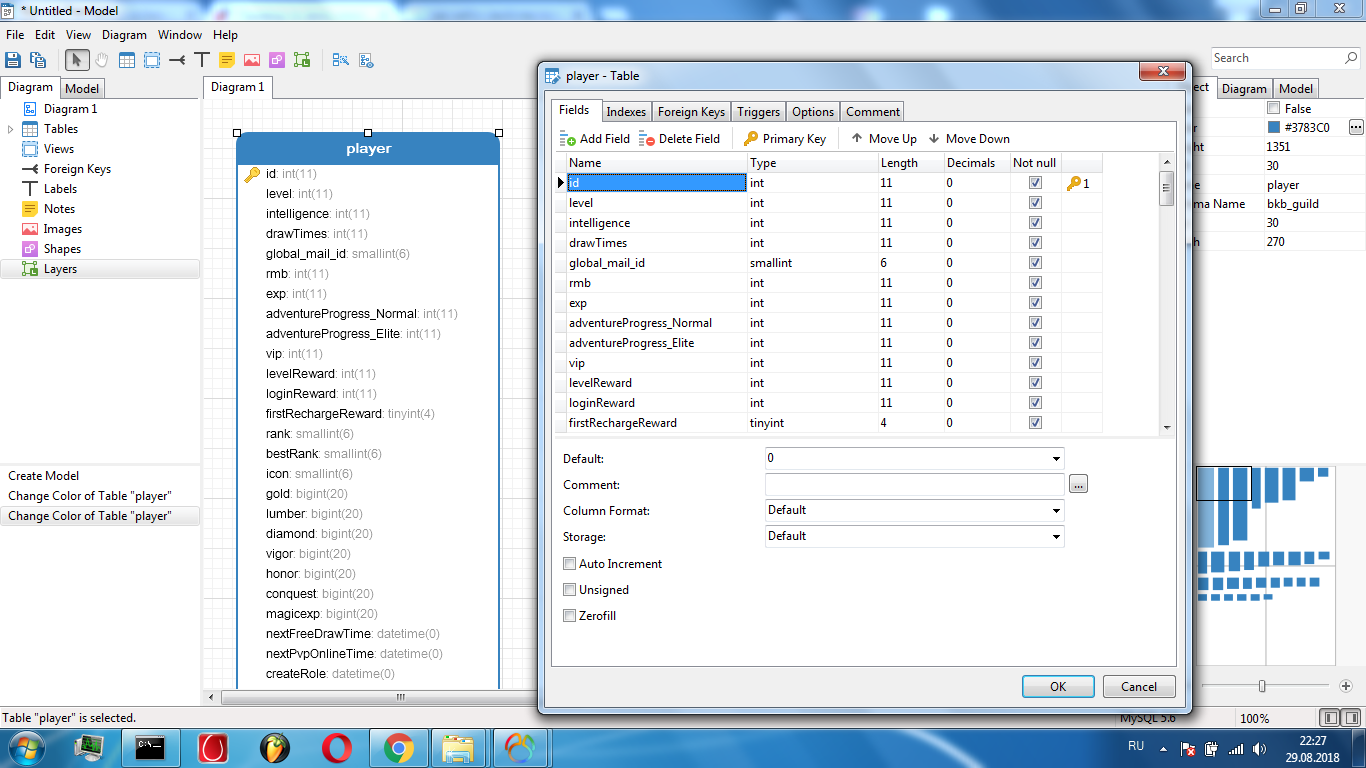Click the preview/export SQL toolbar icon
The width and height of the screenshot is (1366, 768).
tap(366, 60)
